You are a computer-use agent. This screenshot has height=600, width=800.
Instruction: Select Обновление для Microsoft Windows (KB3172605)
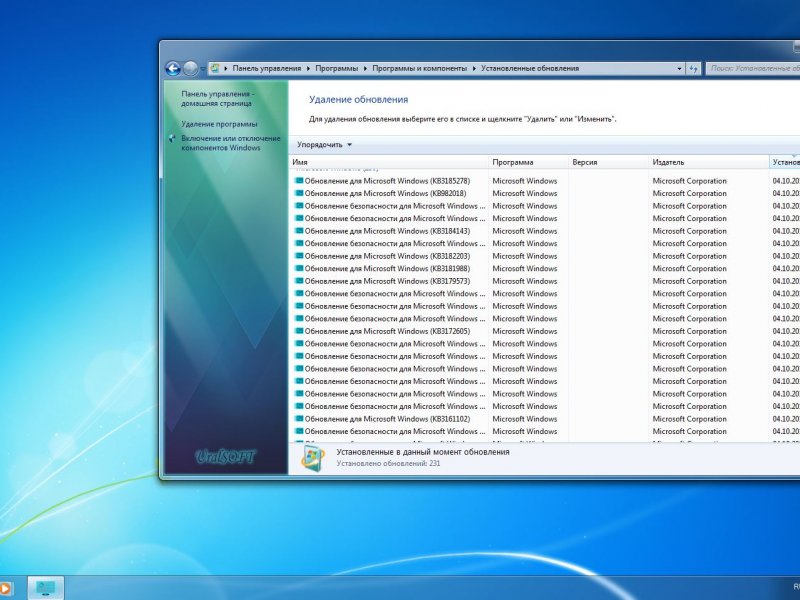coord(387,331)
